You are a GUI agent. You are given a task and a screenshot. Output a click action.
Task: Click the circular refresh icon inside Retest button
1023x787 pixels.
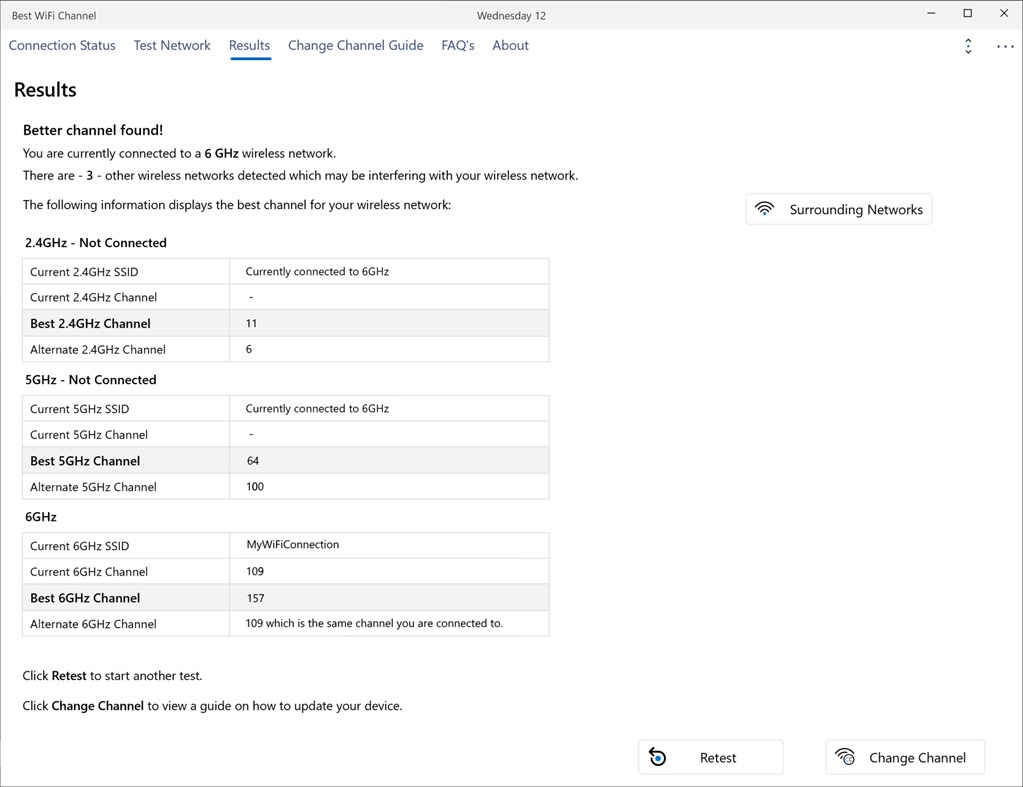[657, 757]
